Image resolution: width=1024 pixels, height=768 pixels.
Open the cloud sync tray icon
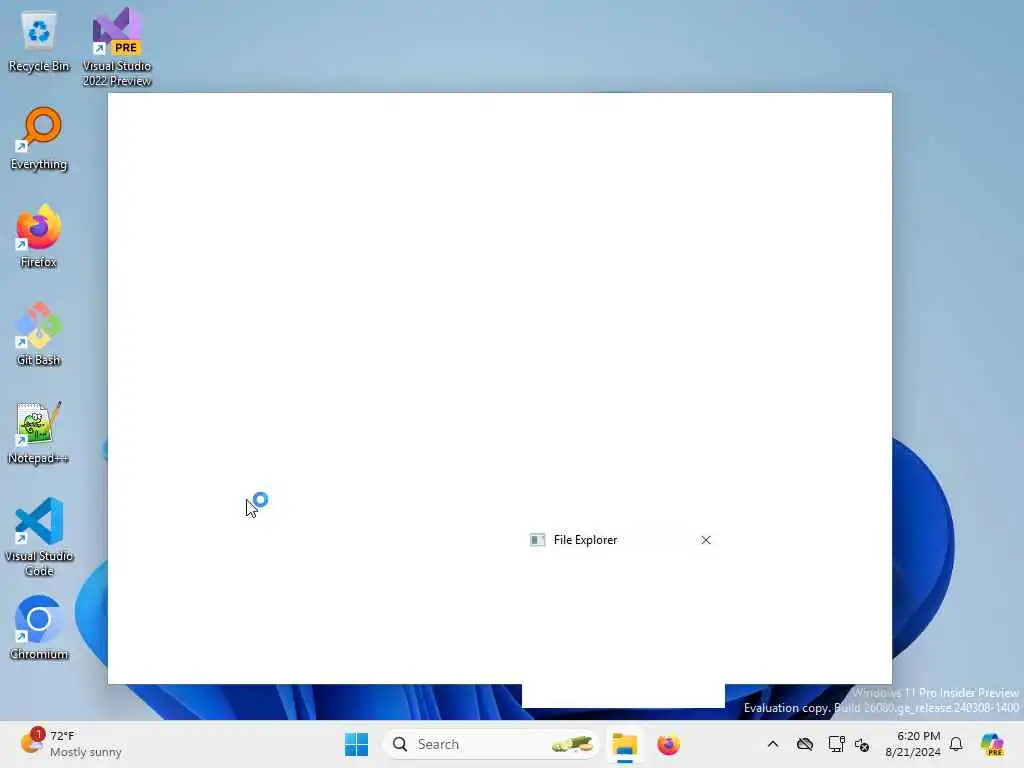click(805, 744)
